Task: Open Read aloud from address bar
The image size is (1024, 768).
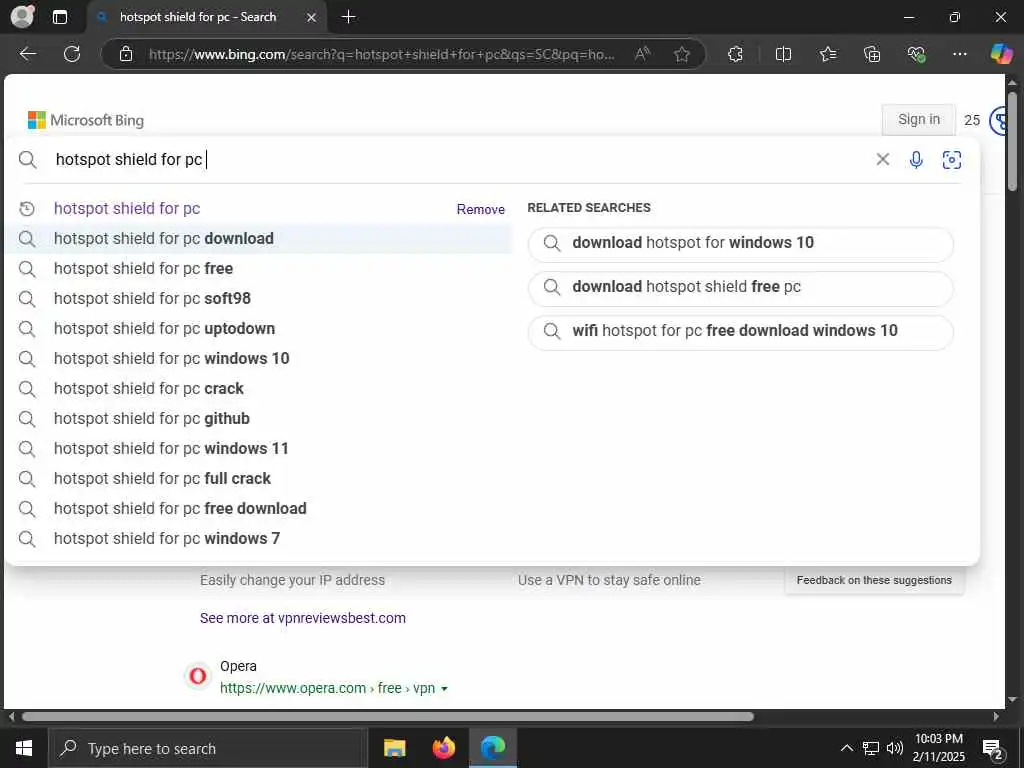Action: pos(643,54)
